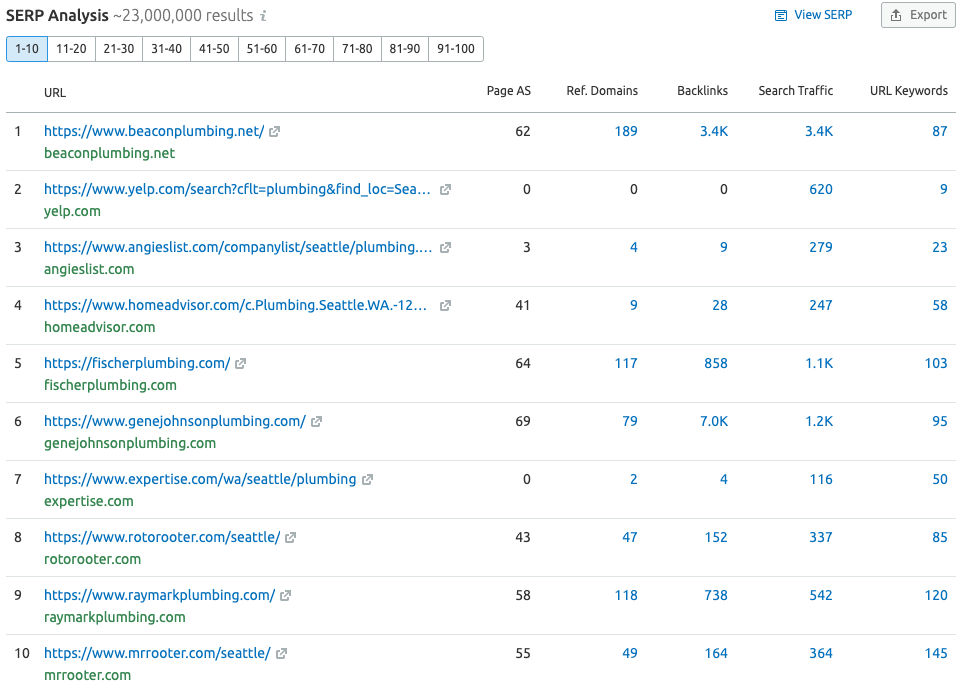Click the green rotorooter.com domain
The width and height of the screenshot is (963, 693).
(x=93, y=559)
